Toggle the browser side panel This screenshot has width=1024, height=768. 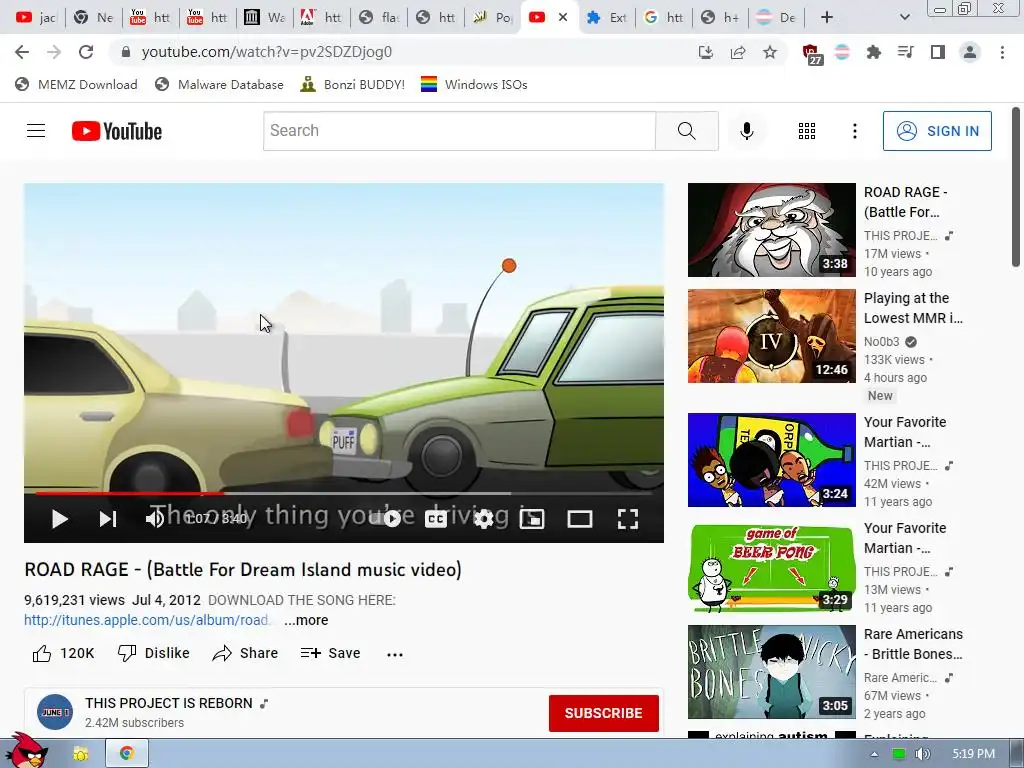(938, 52)
